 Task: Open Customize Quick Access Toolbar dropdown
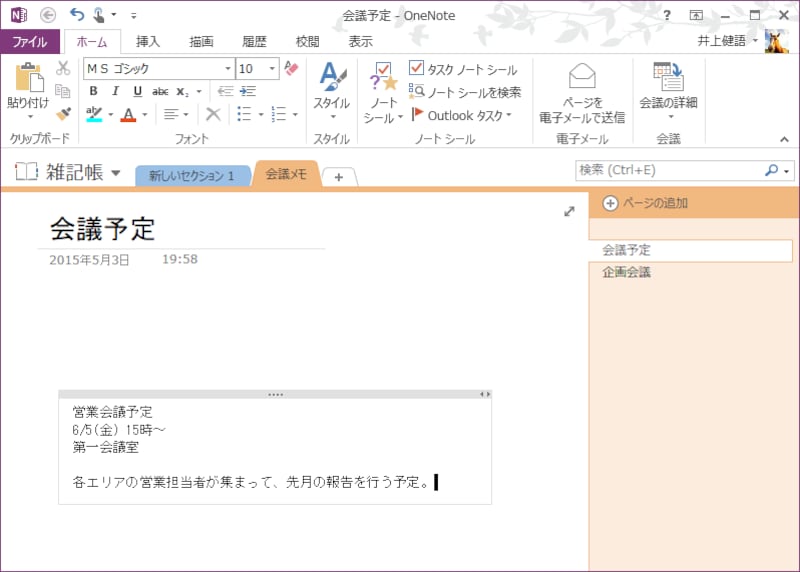pyautogui.click(x=133, y=16)
